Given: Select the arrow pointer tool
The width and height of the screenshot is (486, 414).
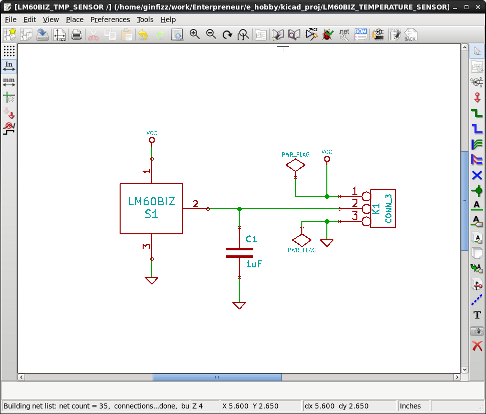Looking at the screenshot, I should tap(477, 51).
